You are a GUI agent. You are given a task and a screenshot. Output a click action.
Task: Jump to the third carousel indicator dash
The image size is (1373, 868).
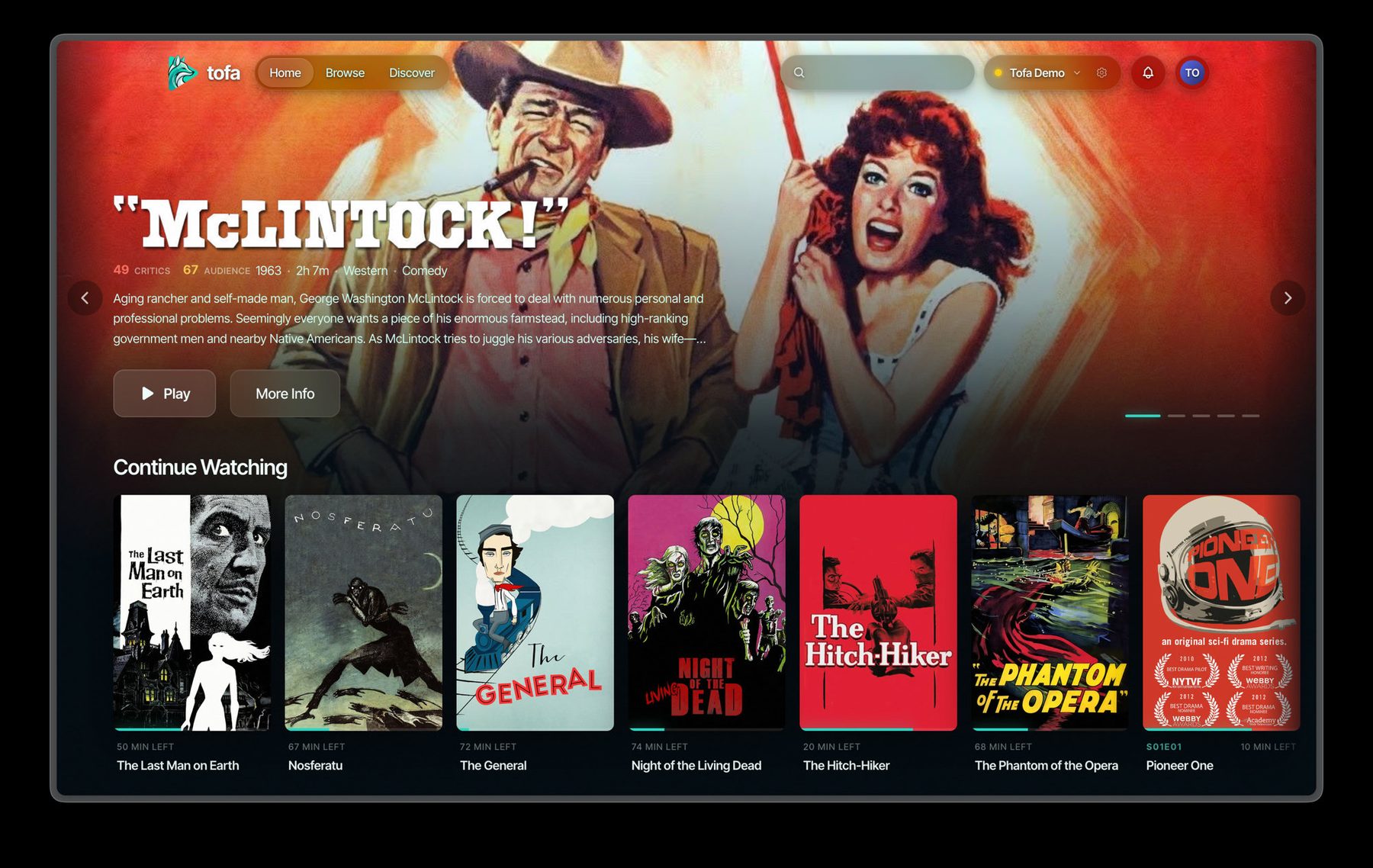click(x=1201, y=416)
